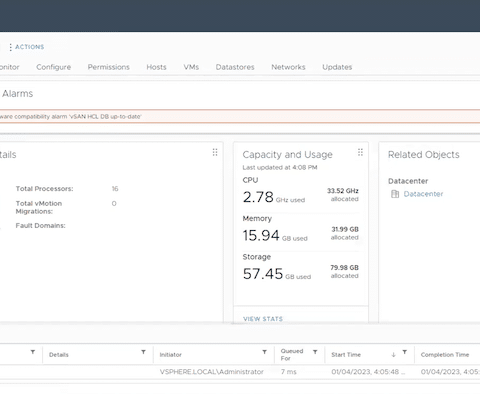Filter the Queued For column
Screen dimensions: 480x394
tap(315, 352)
